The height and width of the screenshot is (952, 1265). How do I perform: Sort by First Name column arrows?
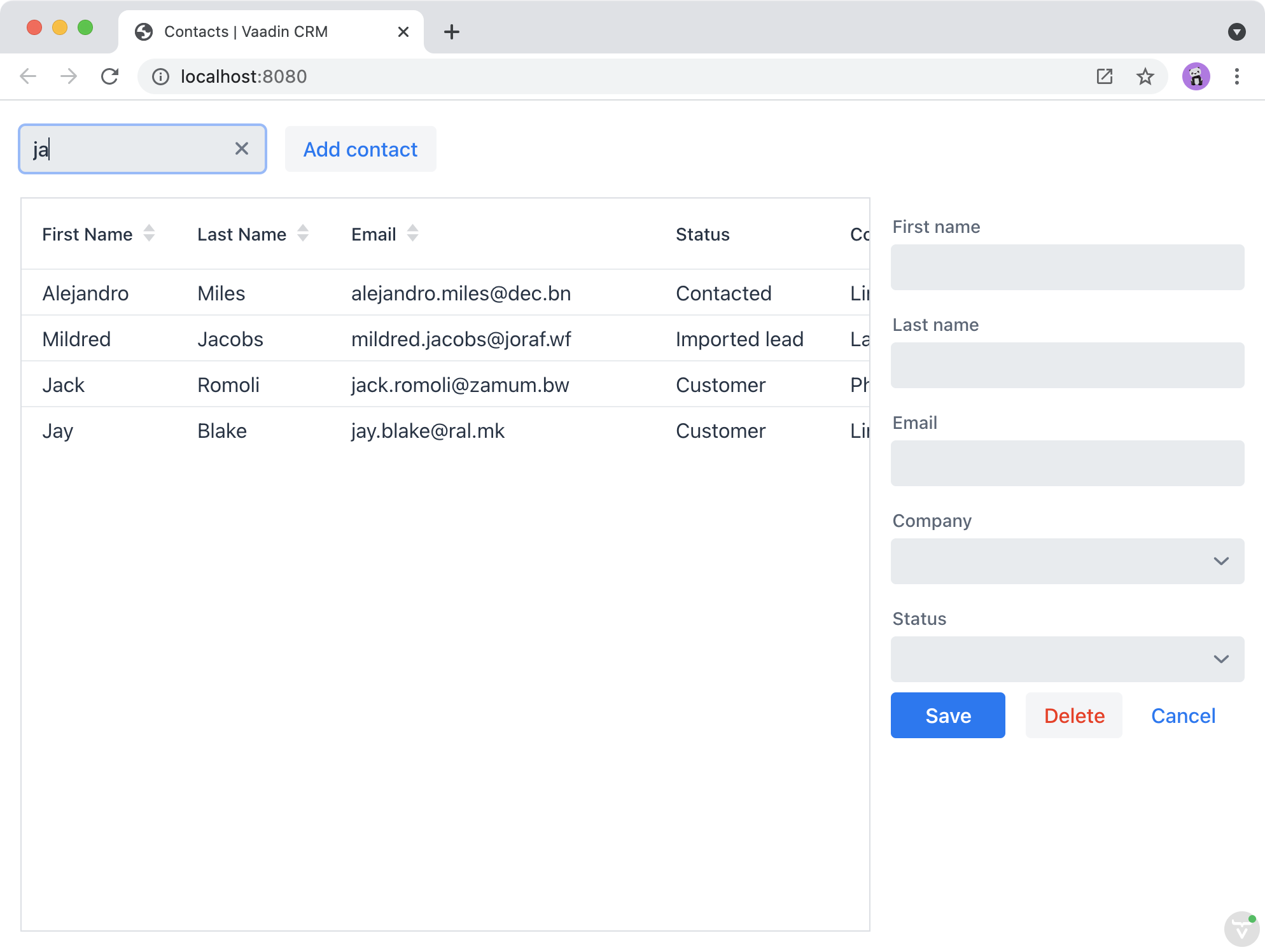pos(149,234)
